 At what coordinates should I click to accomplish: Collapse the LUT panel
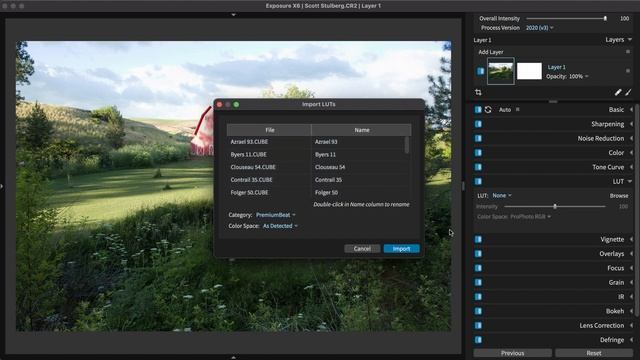click(630, 181)
